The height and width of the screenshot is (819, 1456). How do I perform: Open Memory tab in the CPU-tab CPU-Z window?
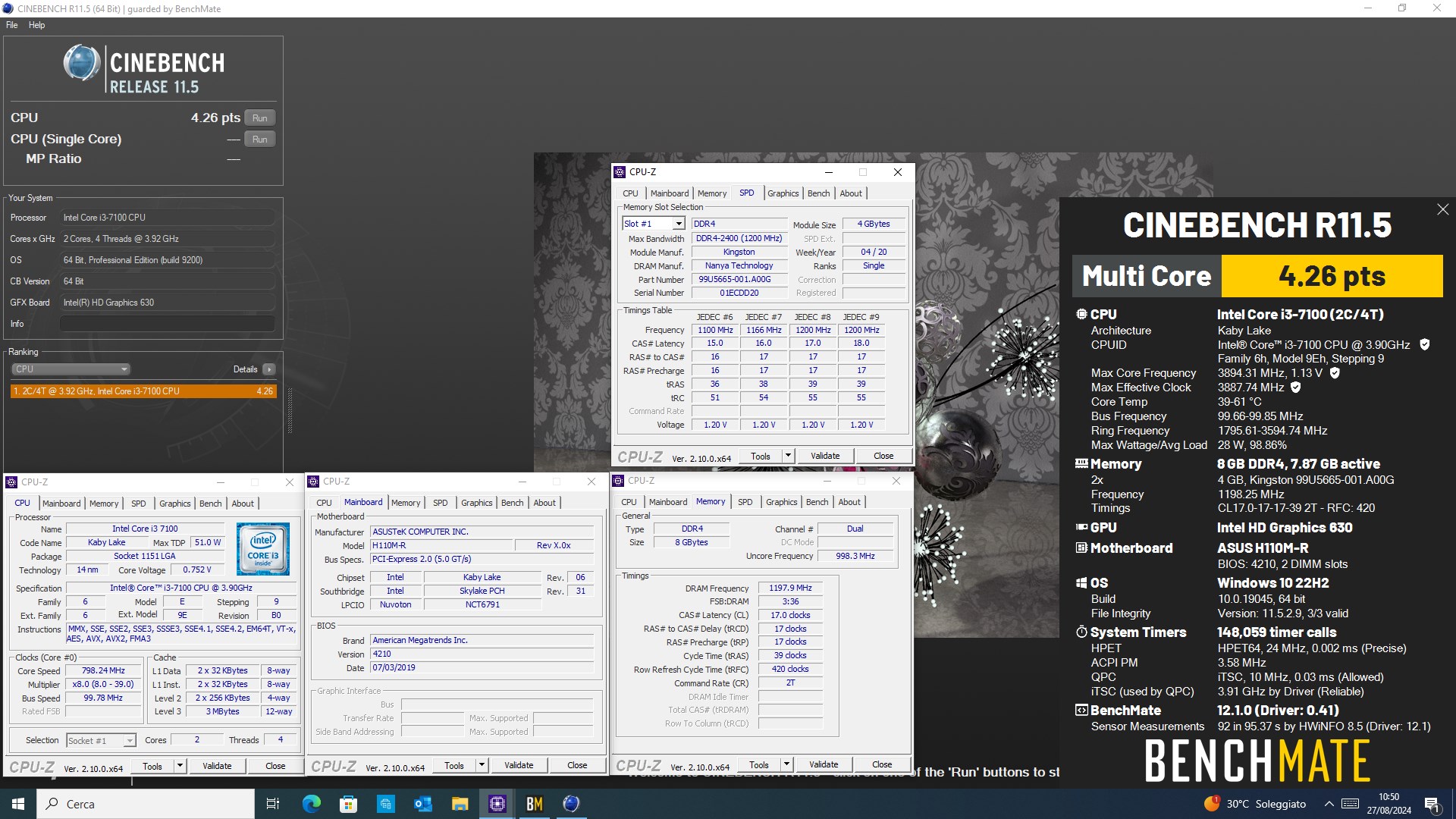coord(104,504)
